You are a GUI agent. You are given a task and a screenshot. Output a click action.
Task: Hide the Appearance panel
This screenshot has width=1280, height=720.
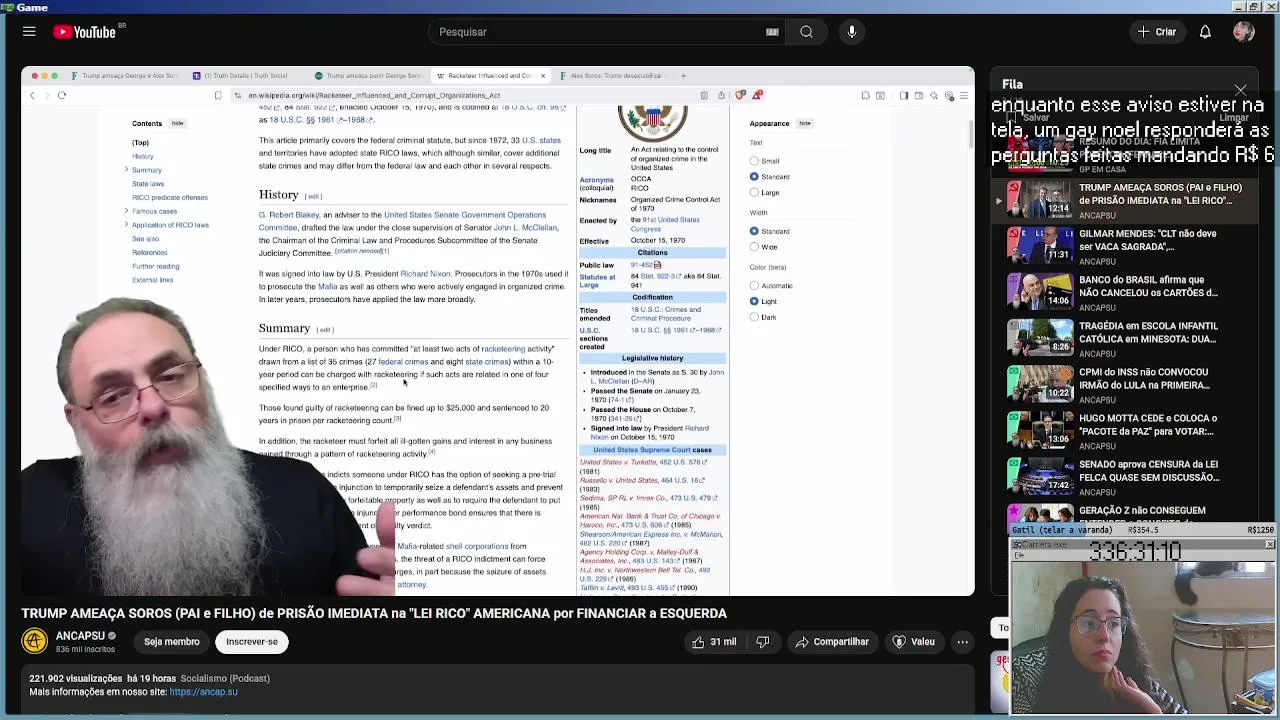click(805, 123)
